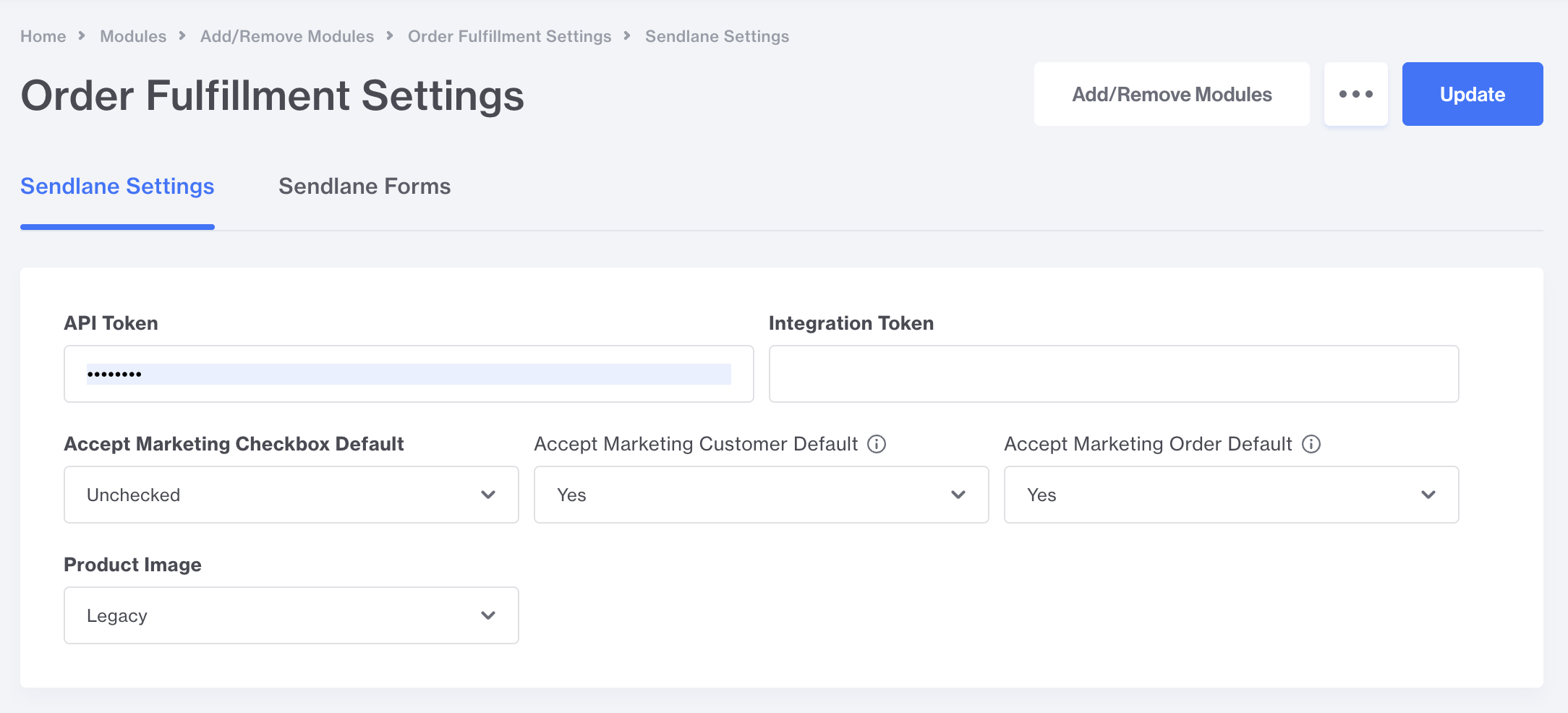Click the Integration Token field label
The width and height of the screenshot is (1568, 713).
click(x=851, y=323)
